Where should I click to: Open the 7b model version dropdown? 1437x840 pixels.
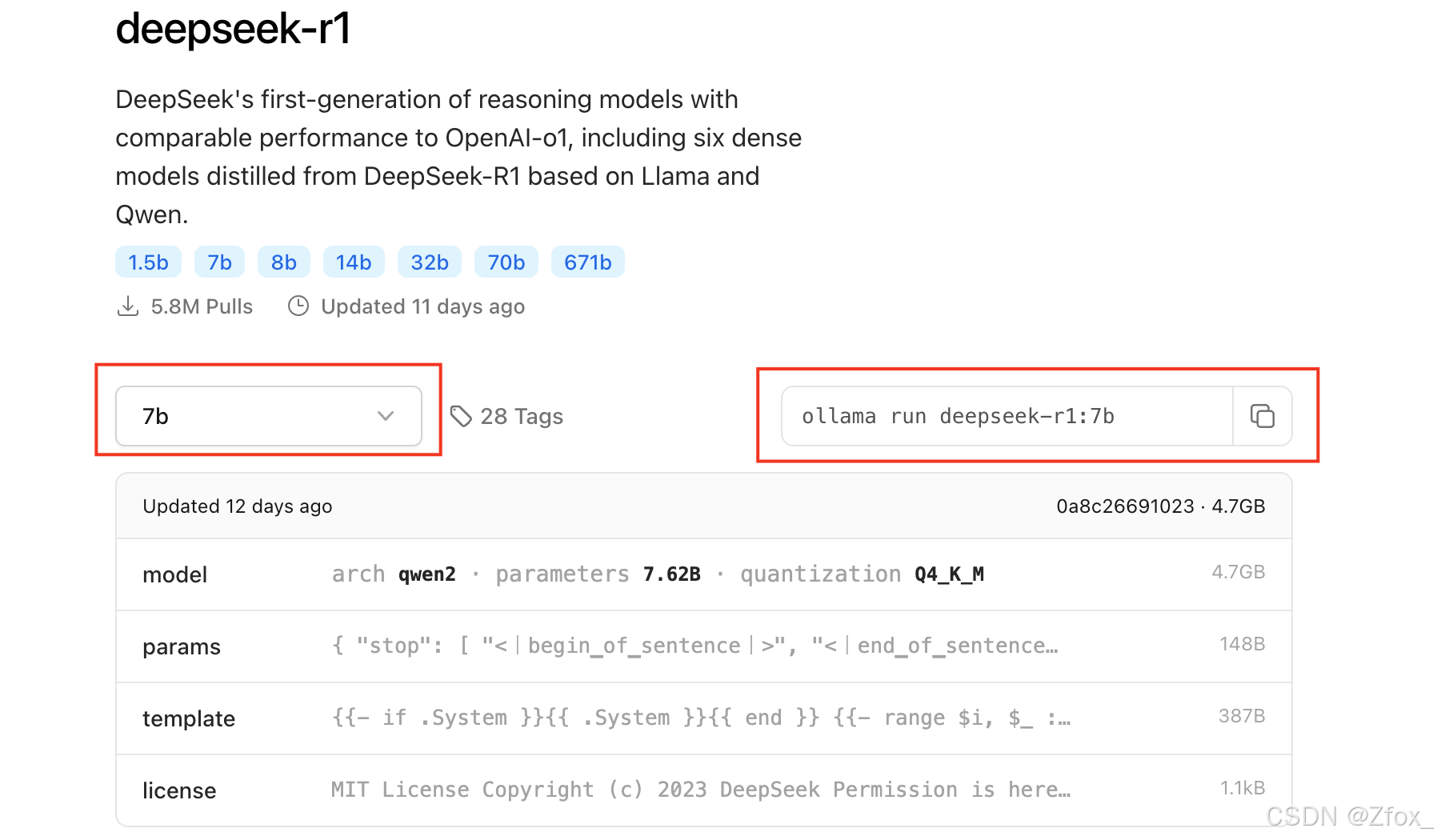click(x=269, y=416)
